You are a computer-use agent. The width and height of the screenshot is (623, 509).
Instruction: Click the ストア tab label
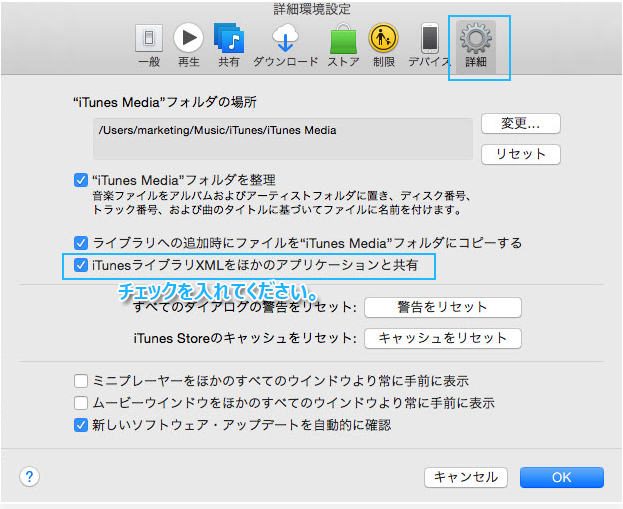point(343,62)
